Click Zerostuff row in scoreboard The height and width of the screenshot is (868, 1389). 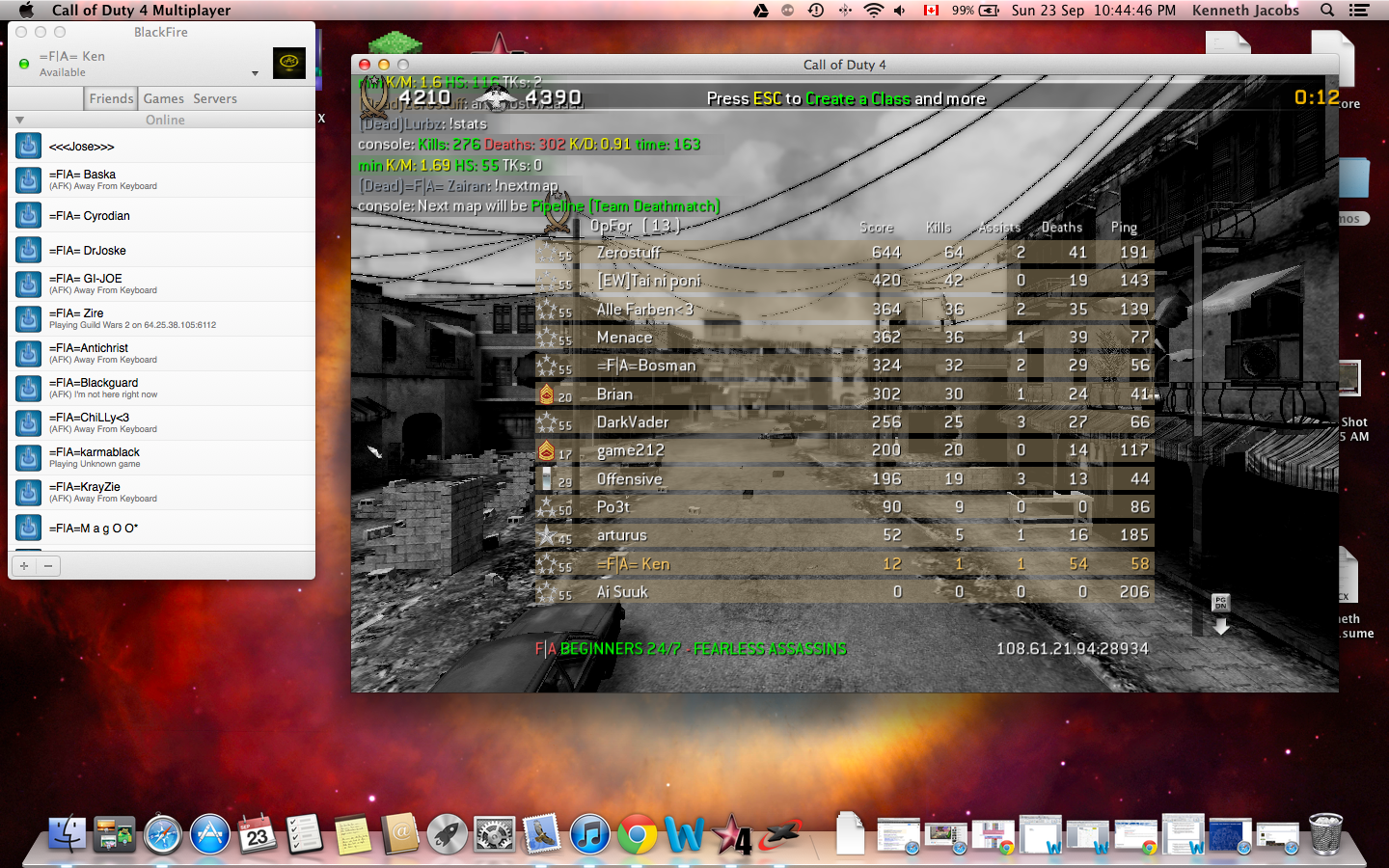[845, 253]
